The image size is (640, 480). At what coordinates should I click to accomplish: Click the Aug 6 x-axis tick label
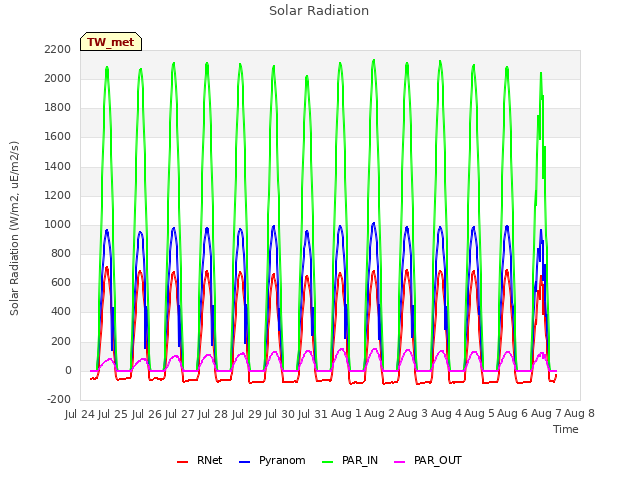click(x=513, y=413)
